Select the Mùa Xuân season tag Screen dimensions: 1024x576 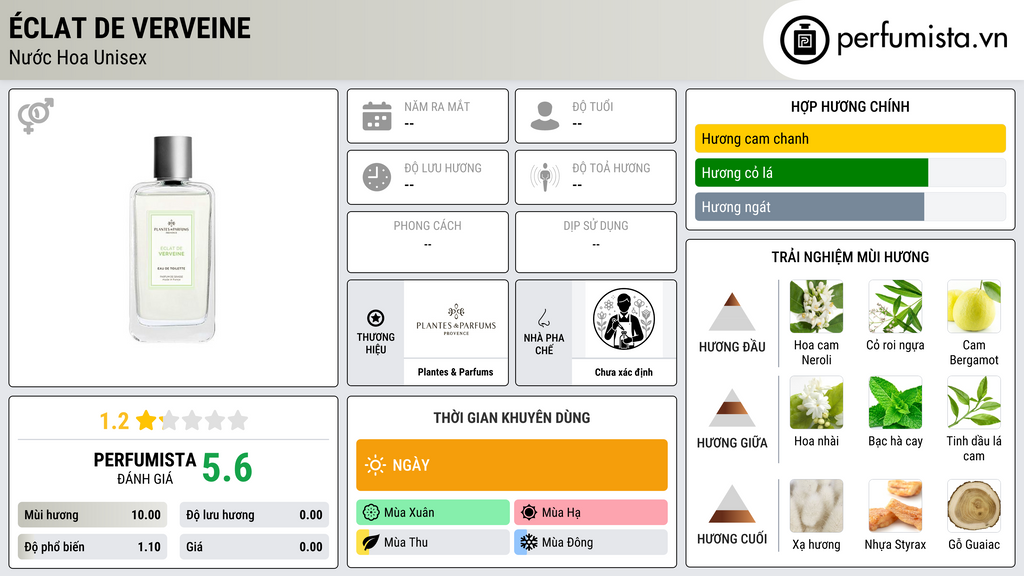point(433,513)
